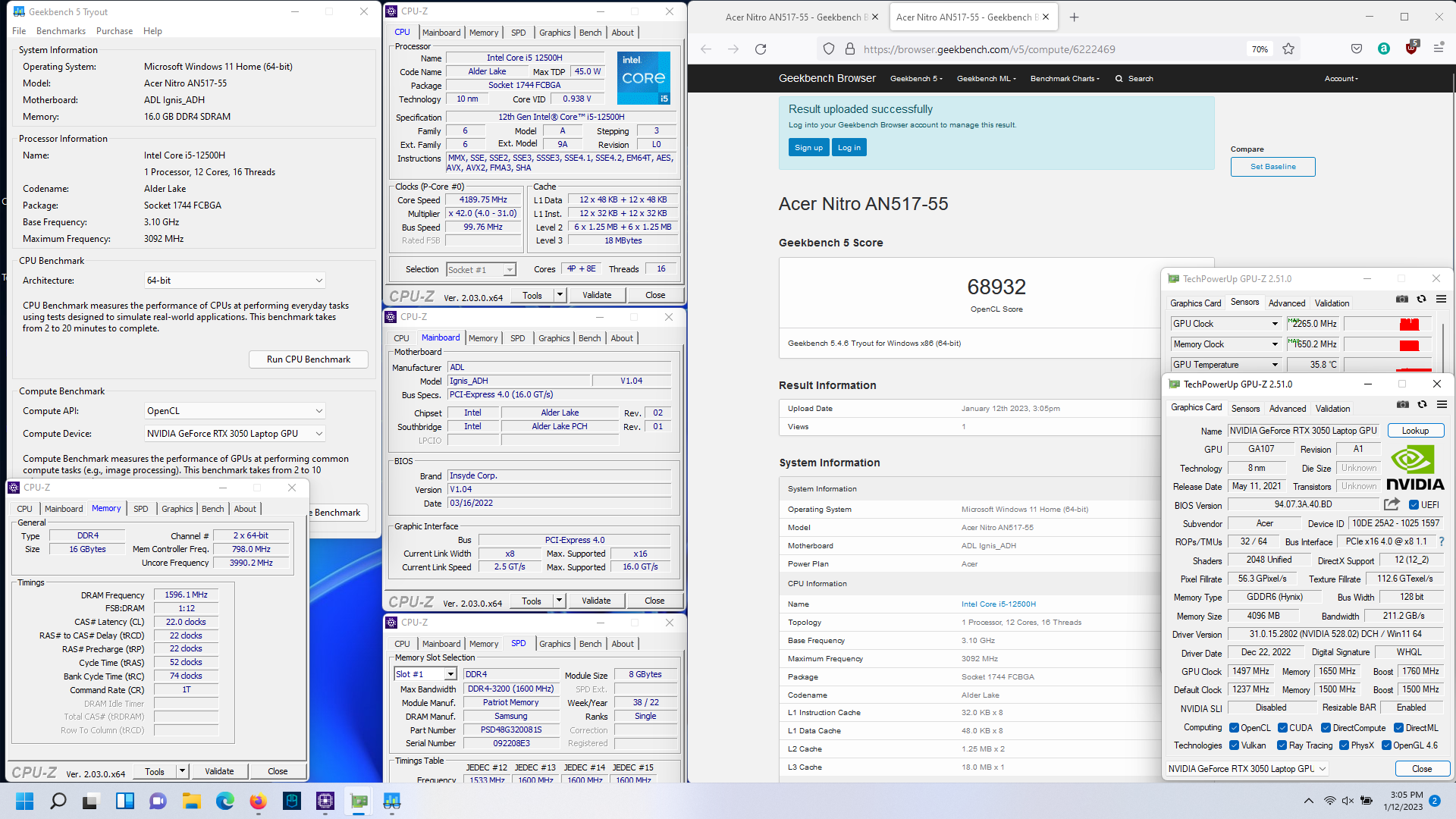The height and width of the screenshot is (819, 1456).
Task: Toggle PhysX checkbox in GPU-Z
Action: pos(1344,745)
